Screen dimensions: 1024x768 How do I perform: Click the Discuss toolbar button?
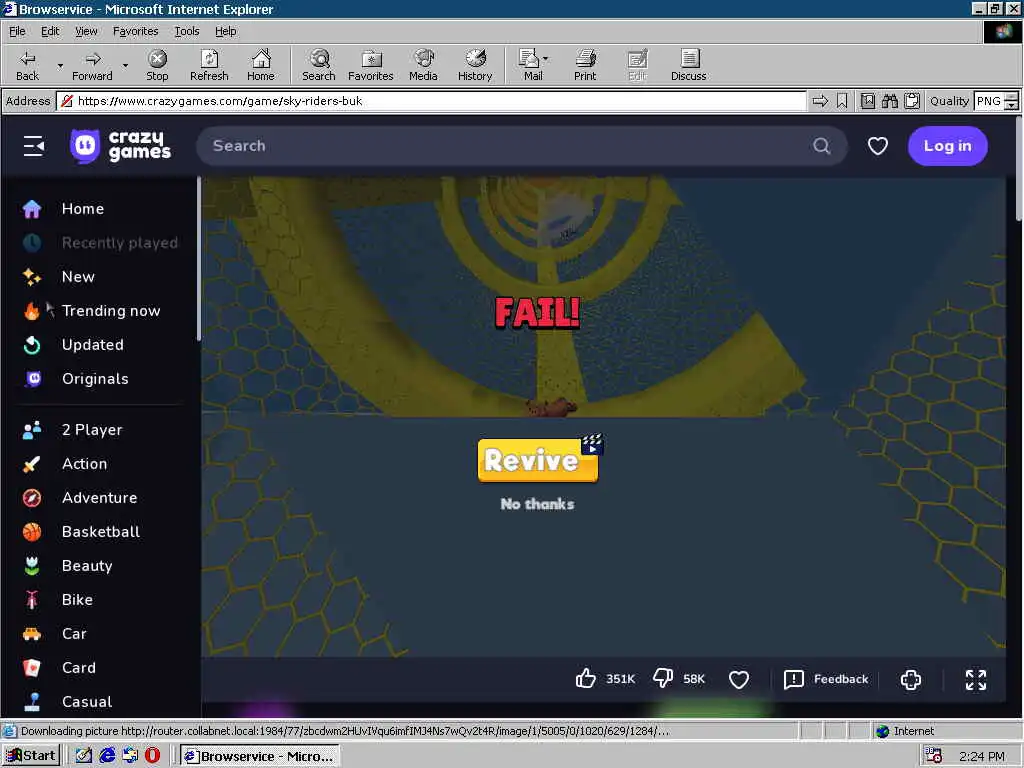(688, 65)
